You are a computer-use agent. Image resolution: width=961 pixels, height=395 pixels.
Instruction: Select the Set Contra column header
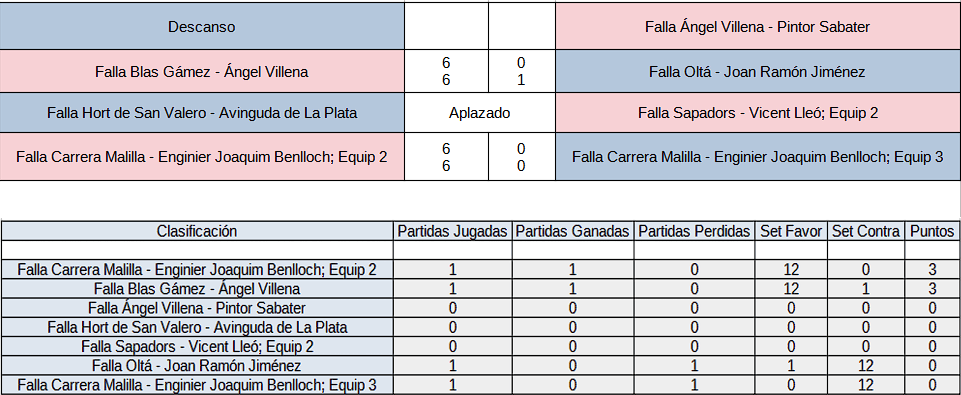click(x=865, y=231)
